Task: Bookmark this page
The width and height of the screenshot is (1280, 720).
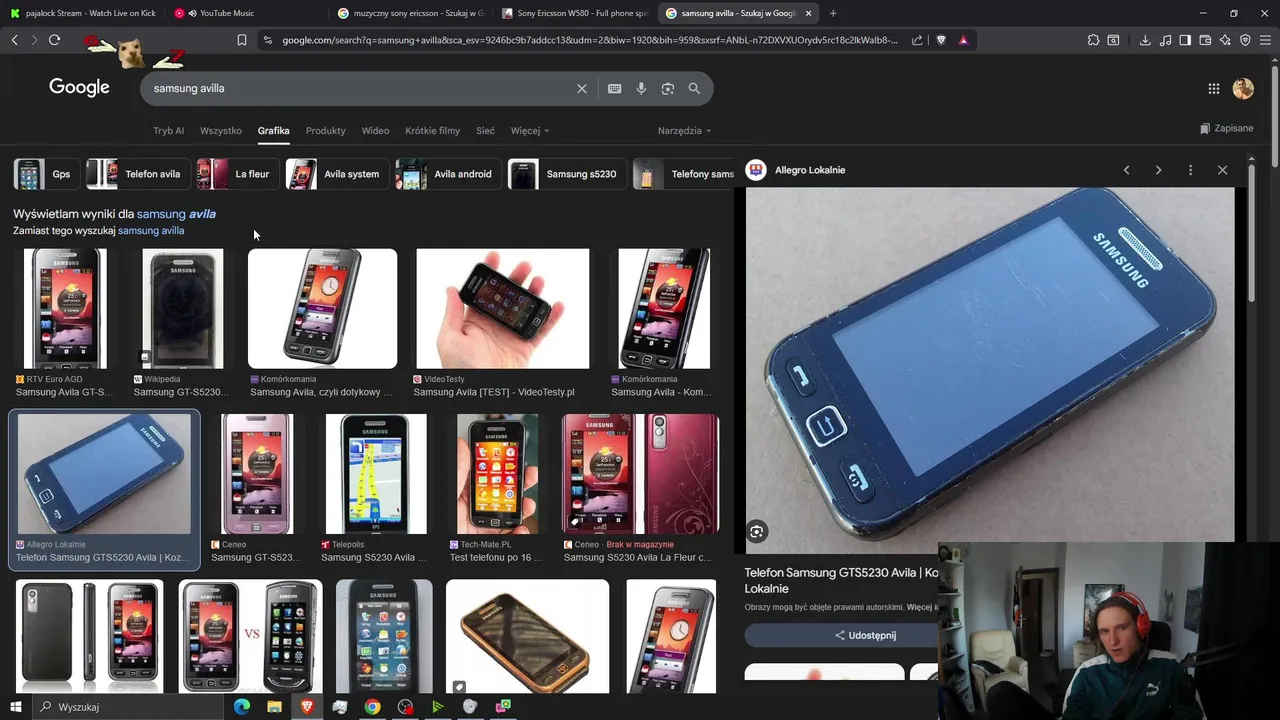Action: click(x=242, y=40)
